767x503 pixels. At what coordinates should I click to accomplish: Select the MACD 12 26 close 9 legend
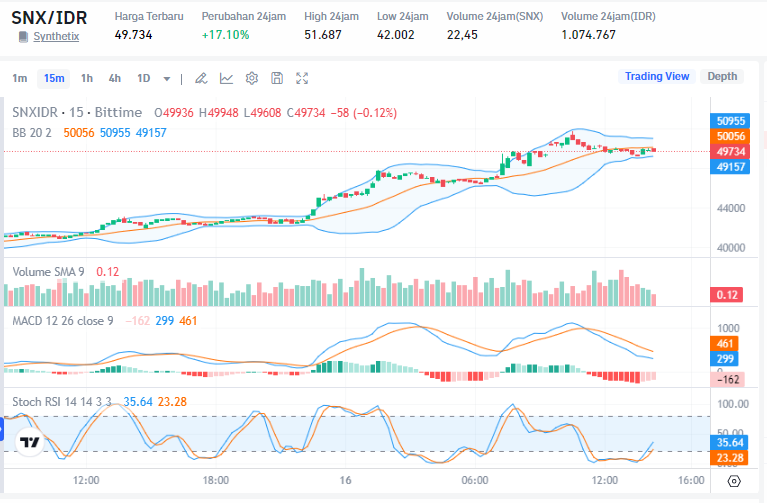pyautogui.click(x=63, y=321)
